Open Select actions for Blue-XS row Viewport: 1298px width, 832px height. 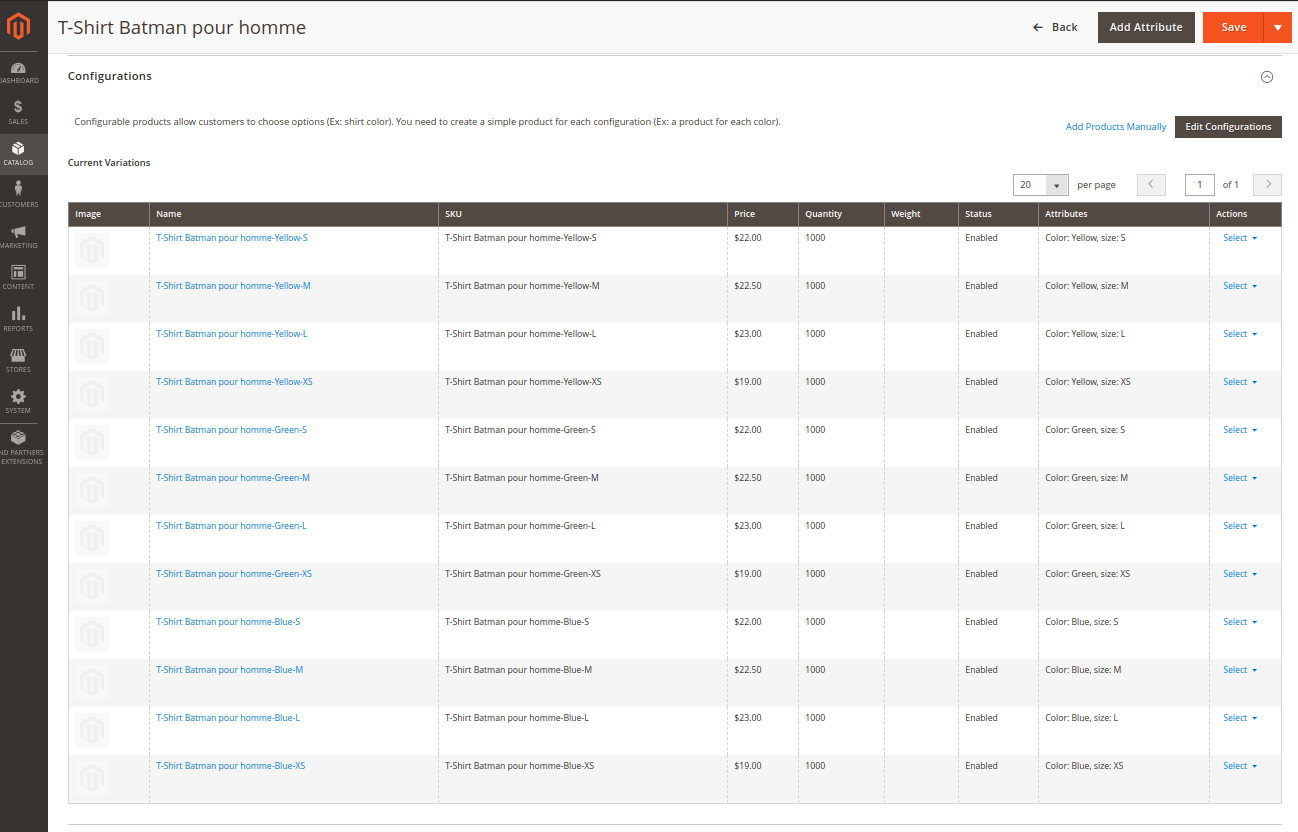(x=1240, y=766)
